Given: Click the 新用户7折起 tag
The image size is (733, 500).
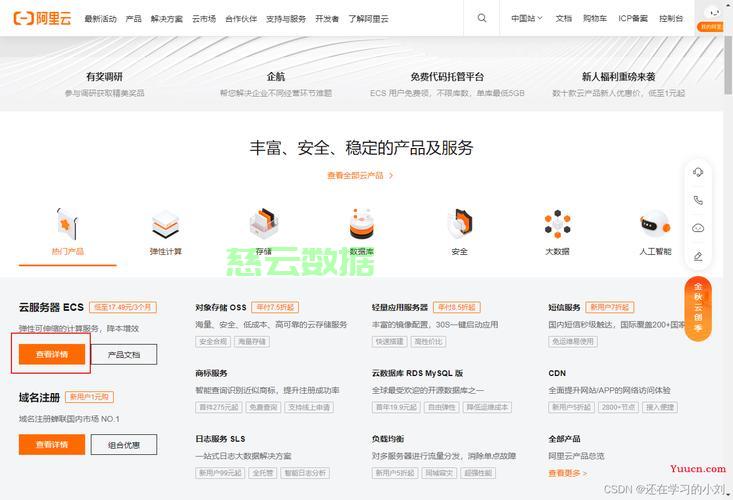Looking at the screenshot, I should [x=610, y=307].
